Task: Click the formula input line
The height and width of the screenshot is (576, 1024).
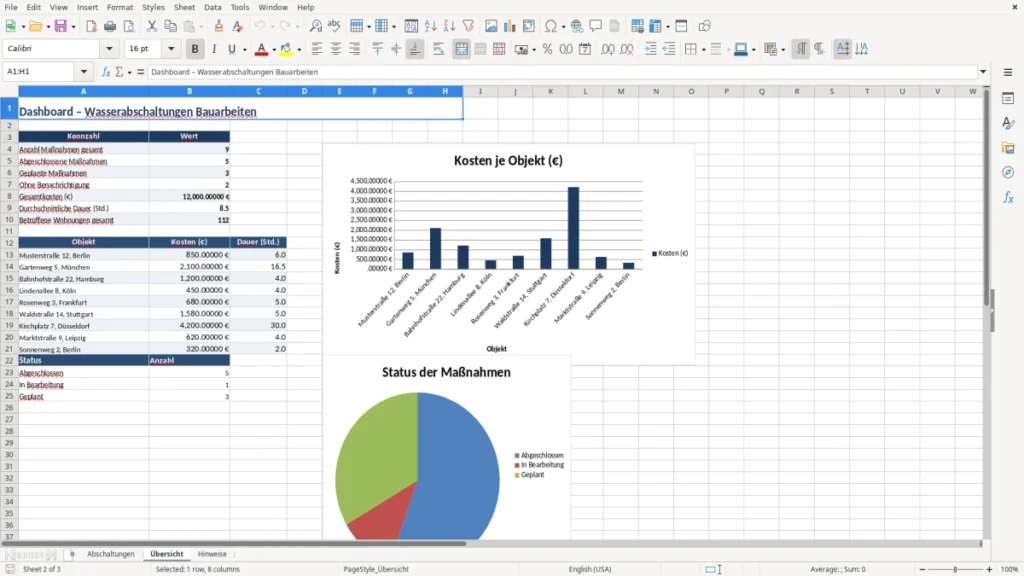Action: (562, 72)
